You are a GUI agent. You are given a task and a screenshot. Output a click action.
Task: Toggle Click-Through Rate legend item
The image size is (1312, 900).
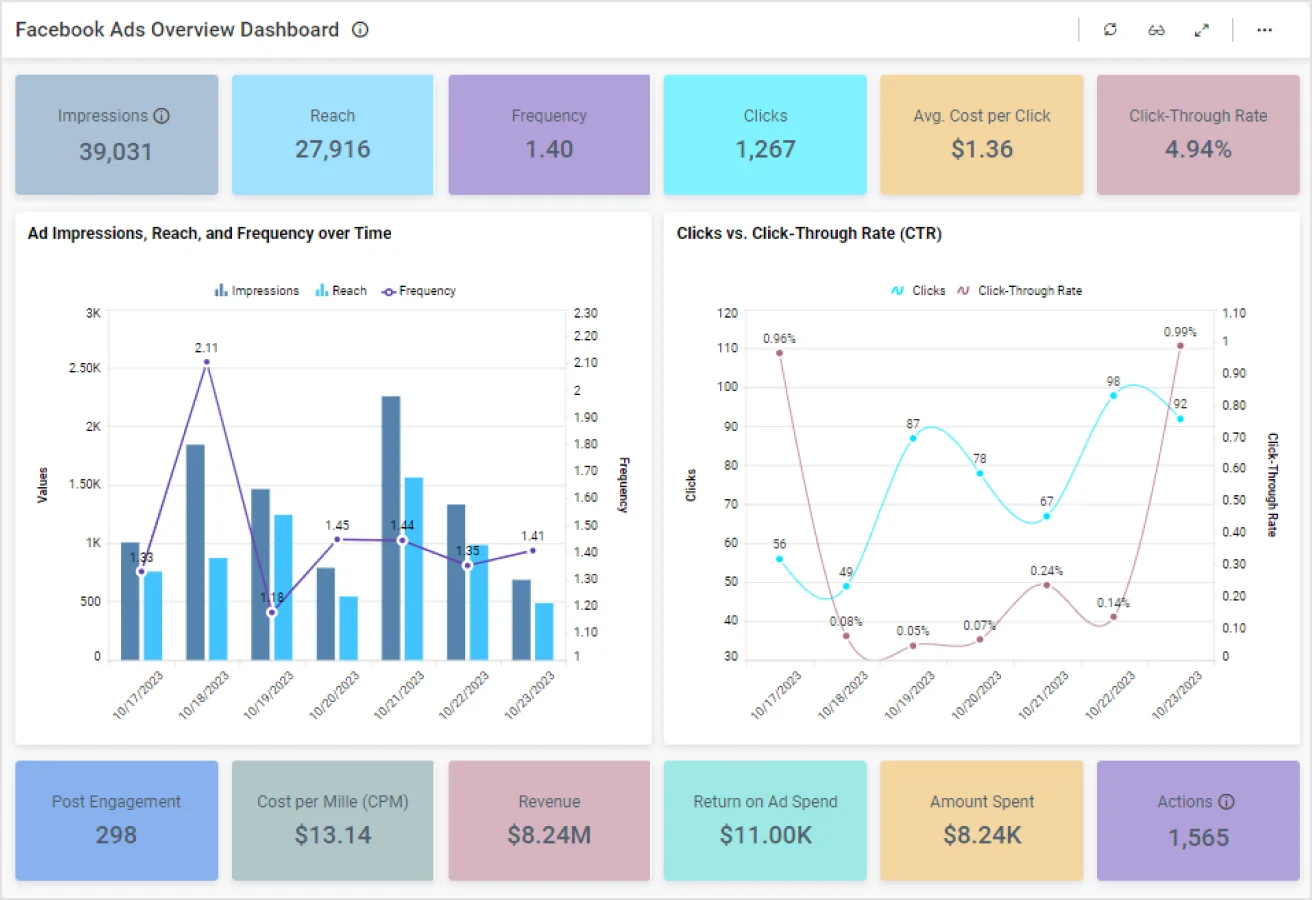1020,291
